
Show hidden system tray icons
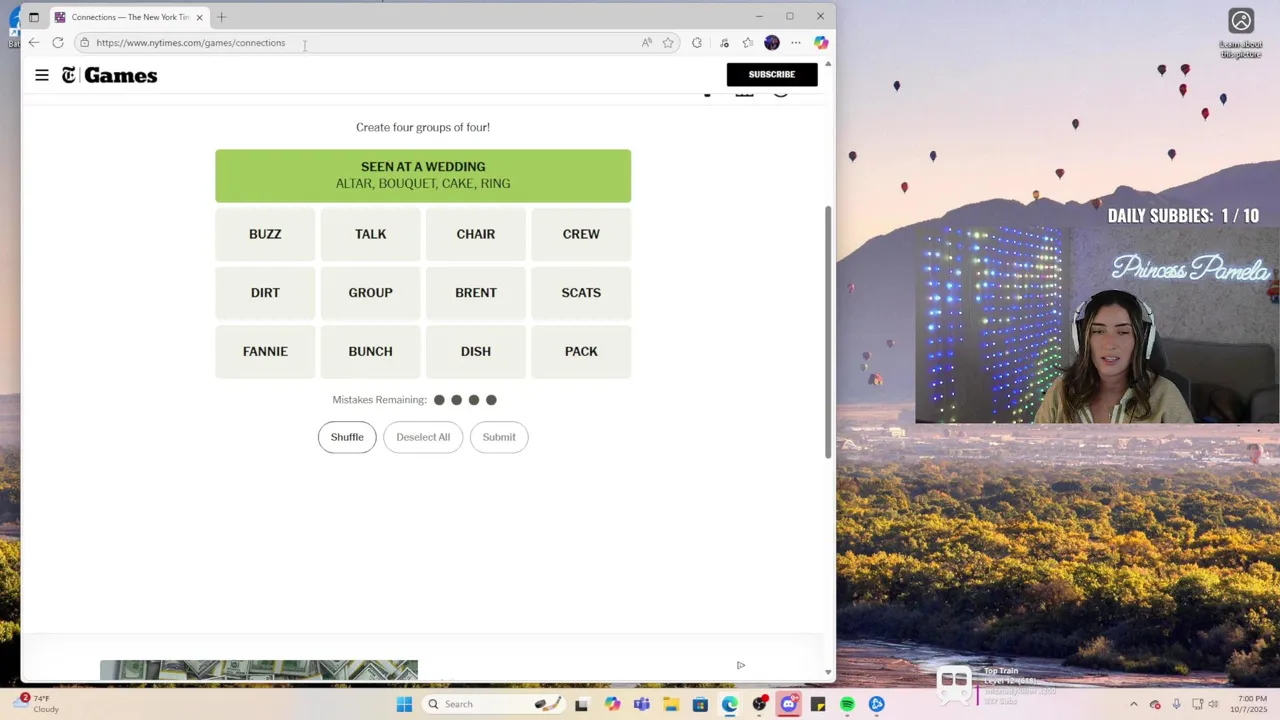[x=1133, y=704]
